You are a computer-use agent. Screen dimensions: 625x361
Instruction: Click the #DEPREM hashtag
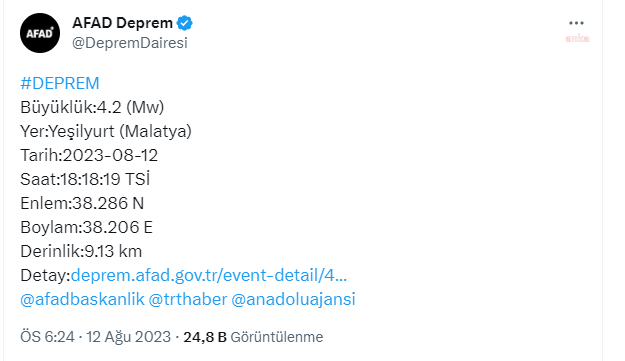pyautogui.click(x=59, y=83)
